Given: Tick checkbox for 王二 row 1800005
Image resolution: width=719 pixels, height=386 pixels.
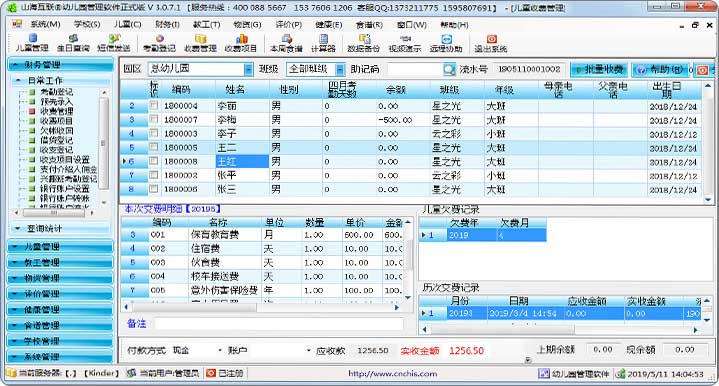Looking at the screenshot, I should point(154,147).
